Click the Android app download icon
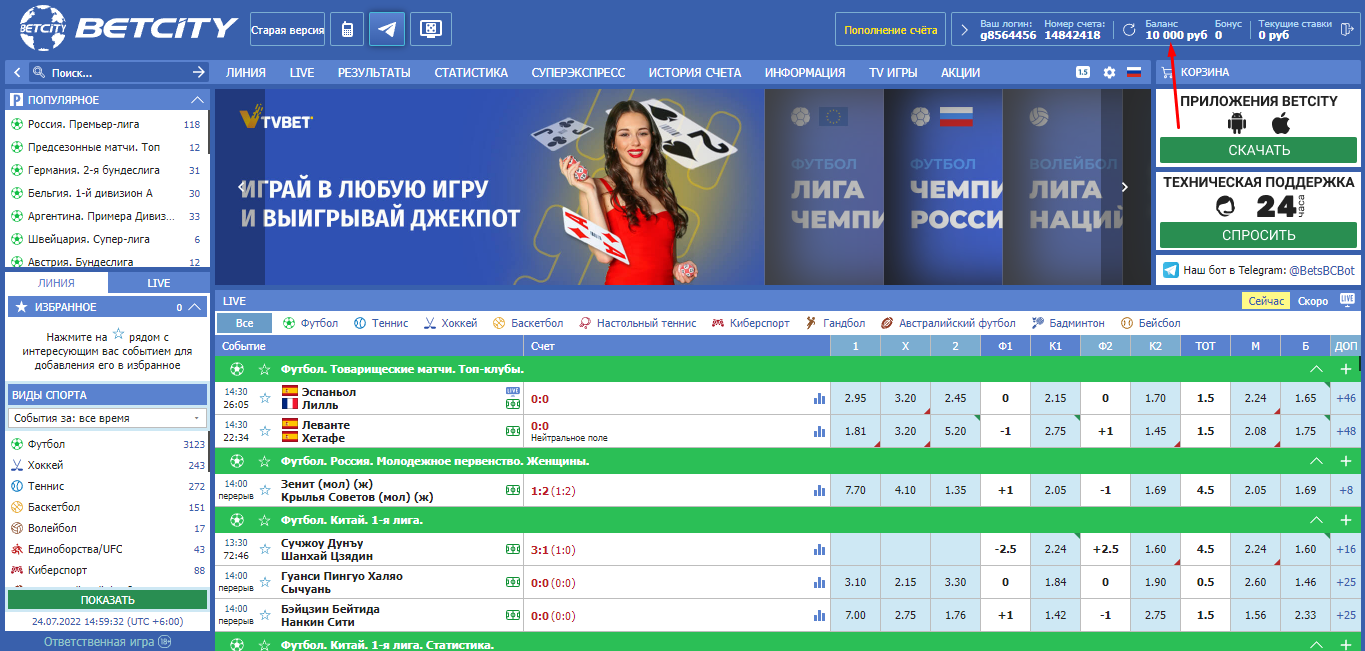The width and height of the screenshot is (1365, 651). pyautogui.click(x=1238, y=123)
